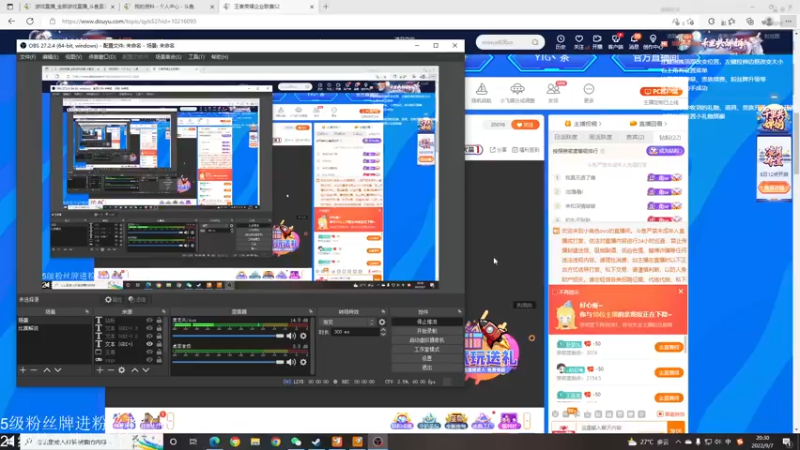800x450 pixels.
Task: Pop out the 场景 dock panel icon
Action: coord(87,311)
